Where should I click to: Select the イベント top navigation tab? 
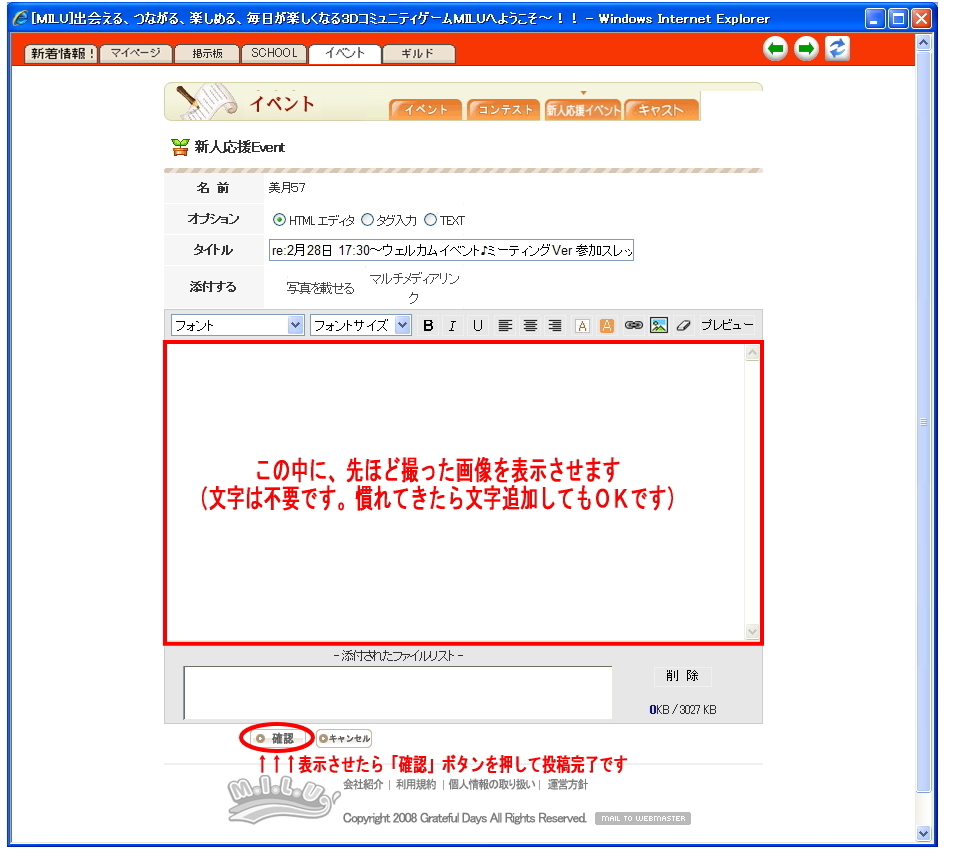click(345, 53)
